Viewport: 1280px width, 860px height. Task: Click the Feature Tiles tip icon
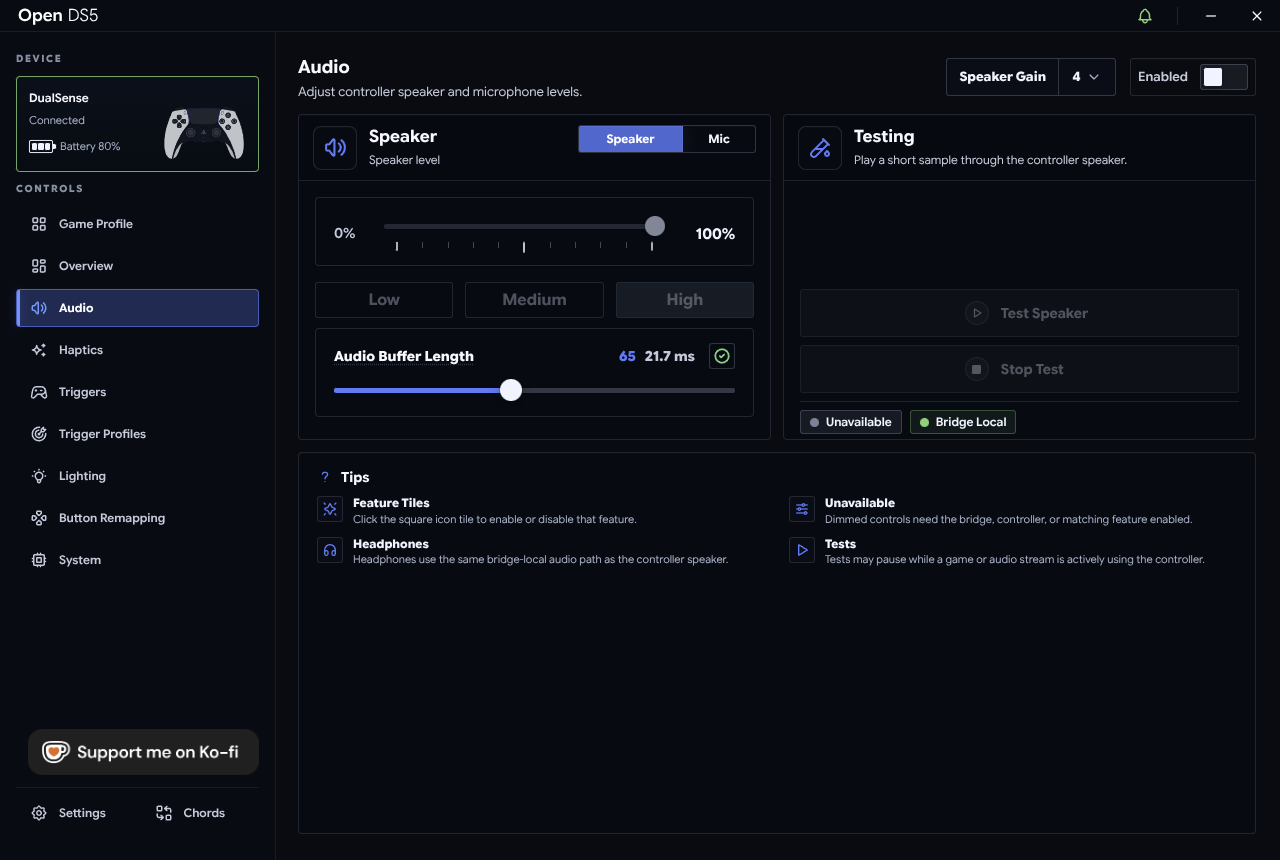pyautogui.click(x=330, y=510)
